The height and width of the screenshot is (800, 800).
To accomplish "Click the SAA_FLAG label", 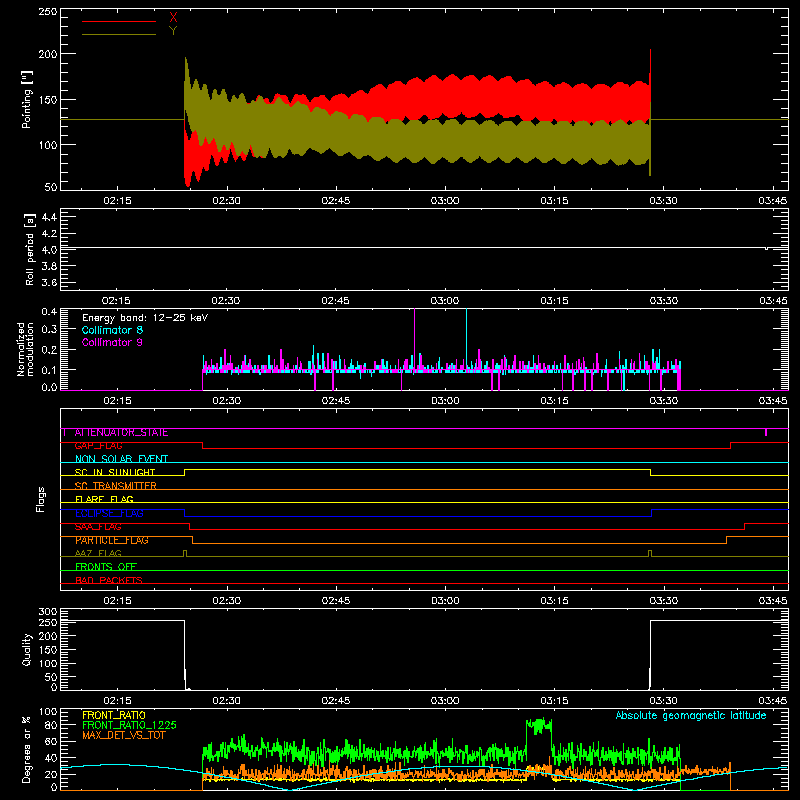I will tap(98, 527).
